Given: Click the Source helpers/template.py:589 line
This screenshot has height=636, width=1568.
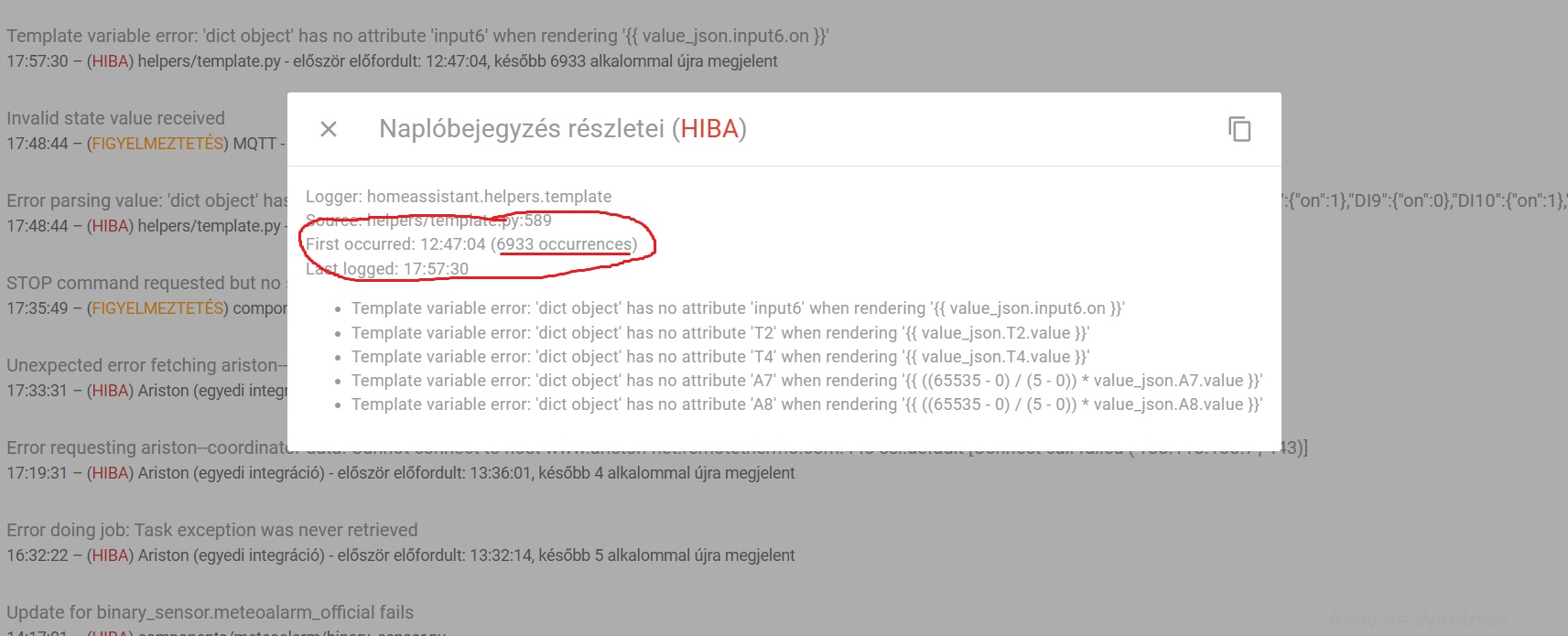Looking at the screenshot, I should pos(428,221).
